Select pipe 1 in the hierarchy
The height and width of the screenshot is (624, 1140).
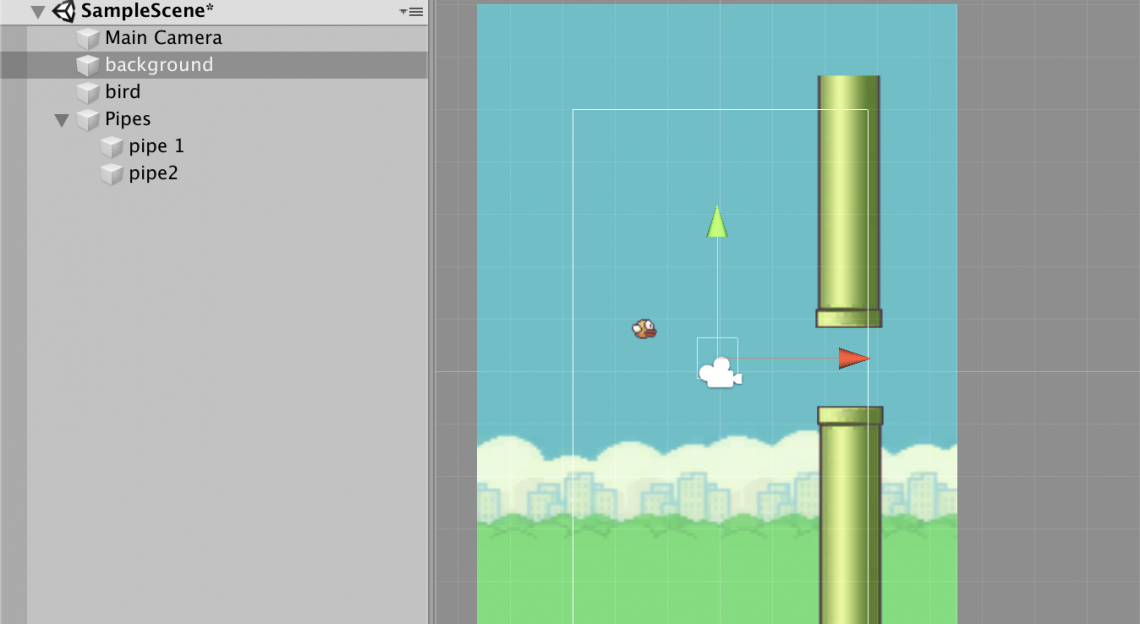pyautogui.click(x=156, y=146)
